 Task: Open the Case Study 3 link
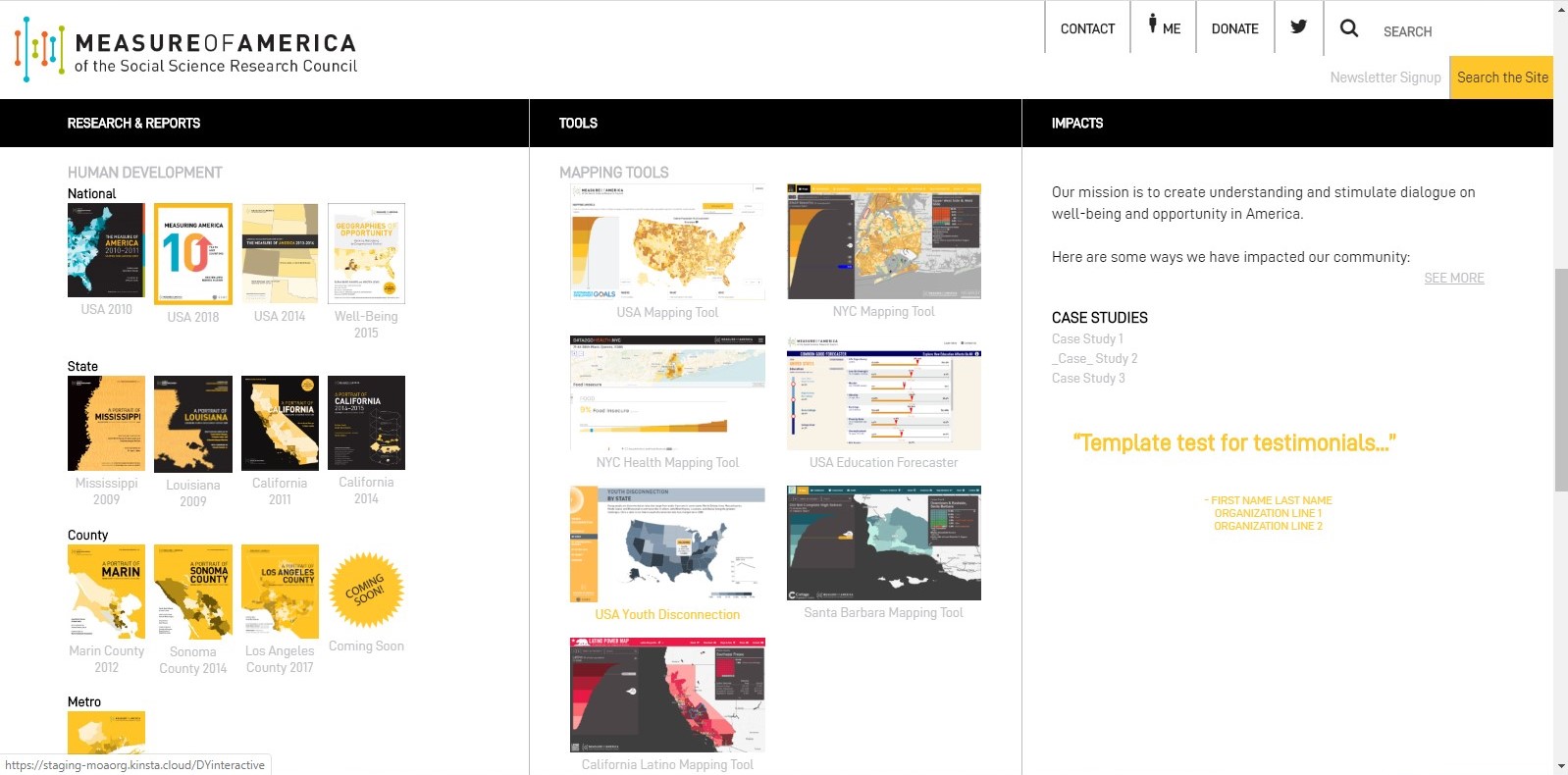point(1088,378)
